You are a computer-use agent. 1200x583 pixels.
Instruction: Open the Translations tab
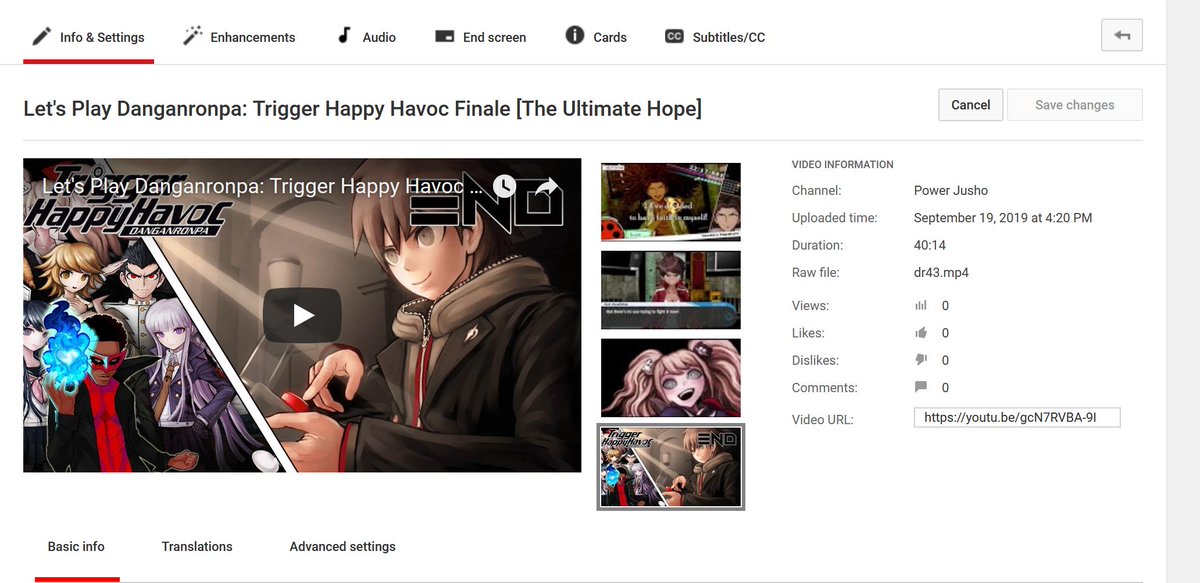click(x=197, y=547)
